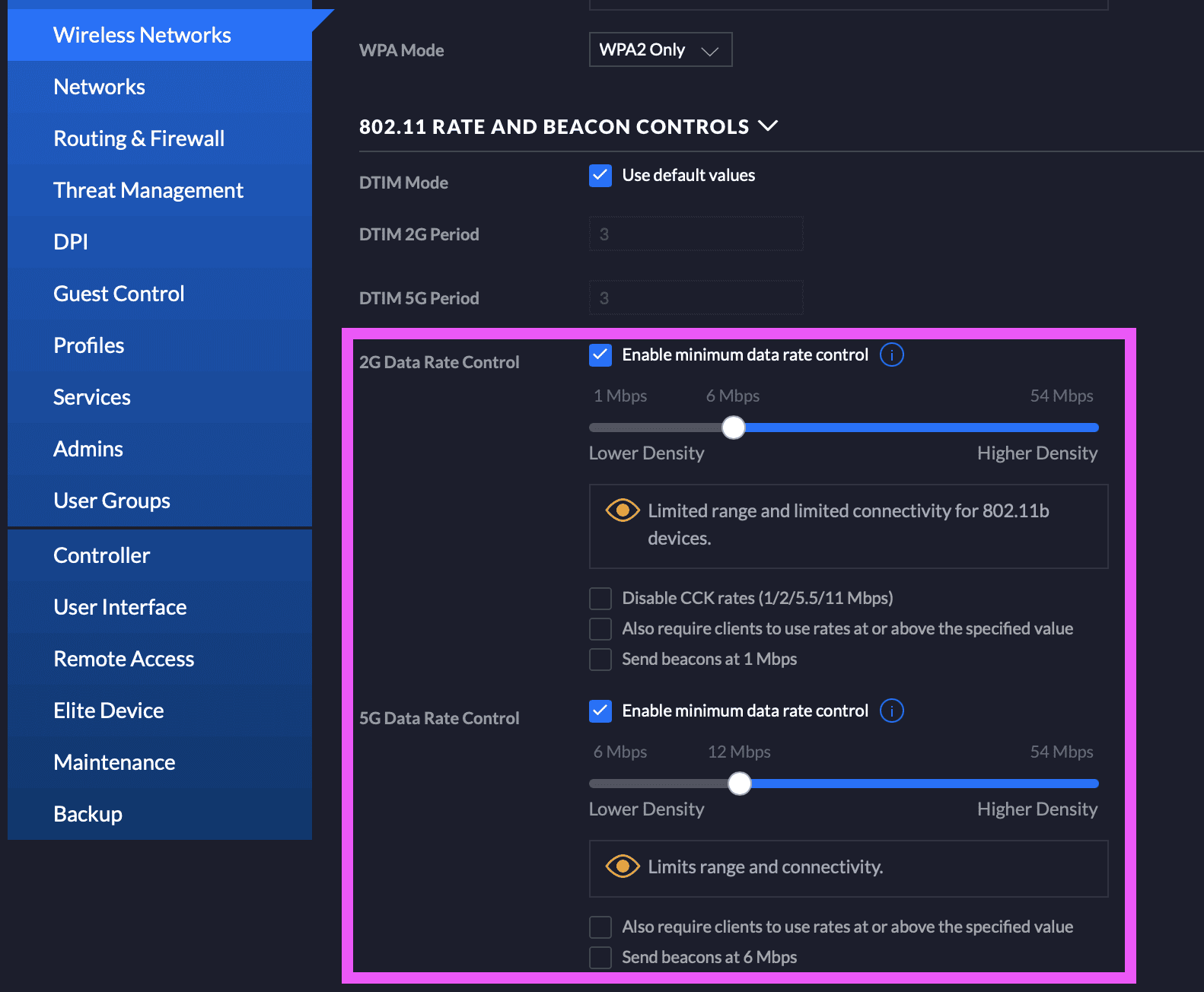Disable 2G minimum data rate control checkbox
This screenshot has width=1204, height=992.
click(x=600, y=355)
